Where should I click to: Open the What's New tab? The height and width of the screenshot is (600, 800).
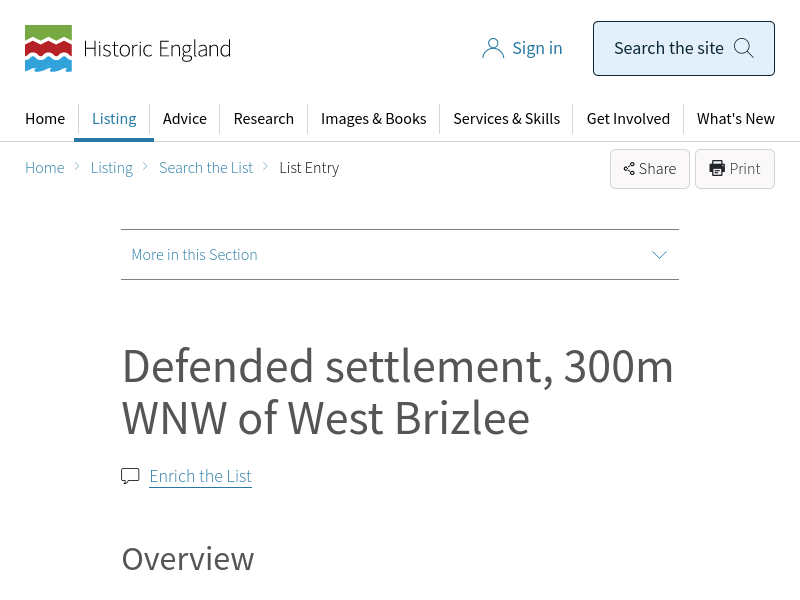point(736,119)
